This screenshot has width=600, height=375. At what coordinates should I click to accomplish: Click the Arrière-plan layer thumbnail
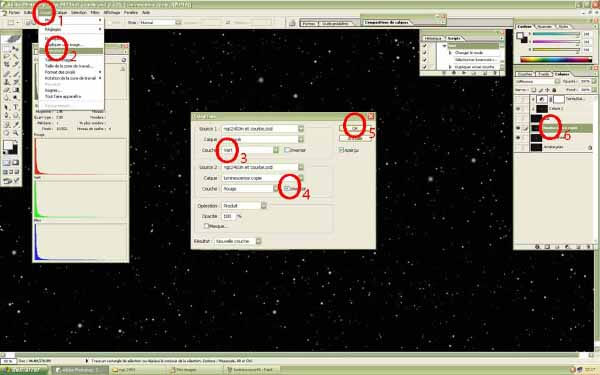pos(536,147)
